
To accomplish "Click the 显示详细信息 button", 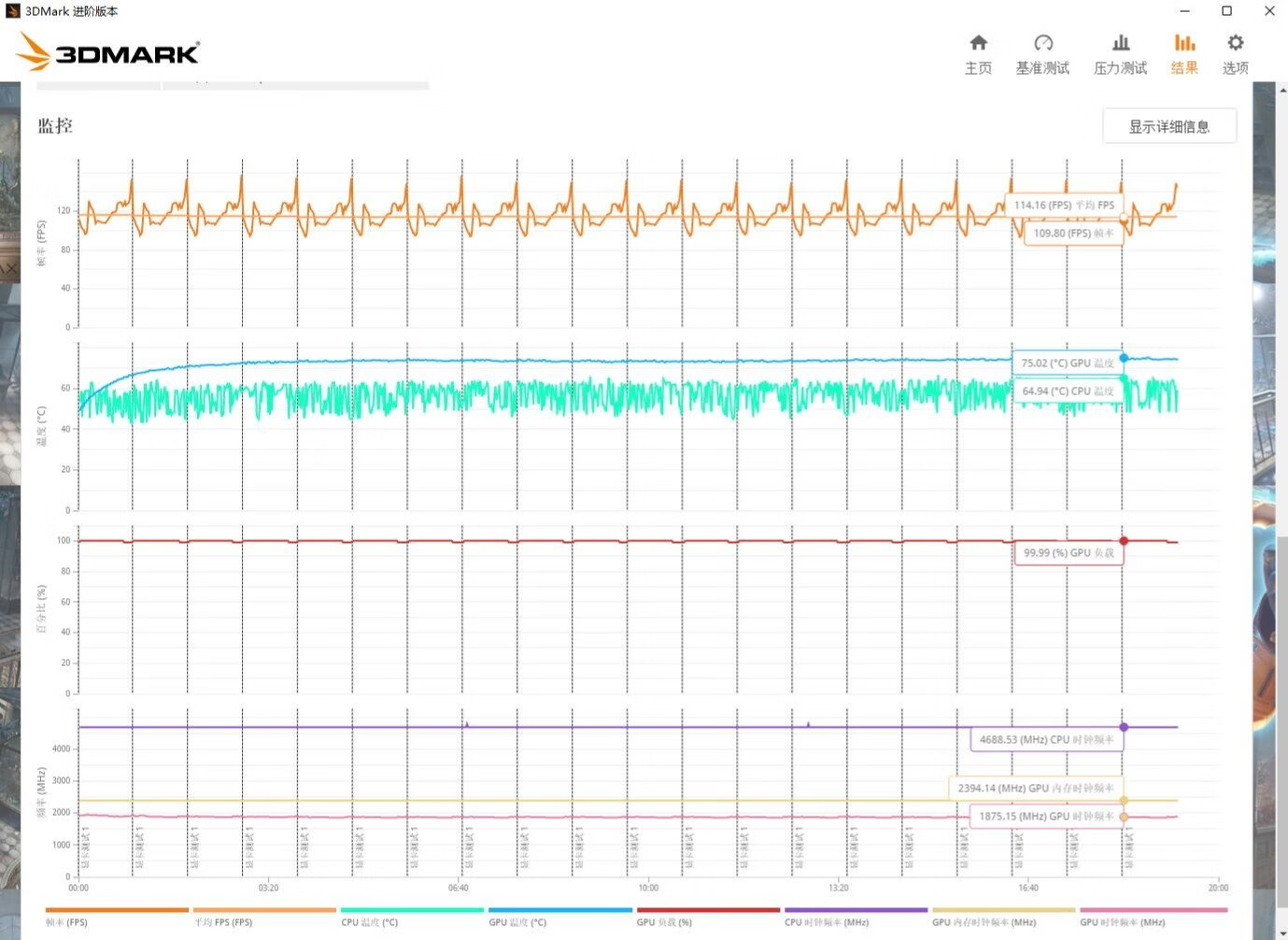I will (x=1168, y=126).
